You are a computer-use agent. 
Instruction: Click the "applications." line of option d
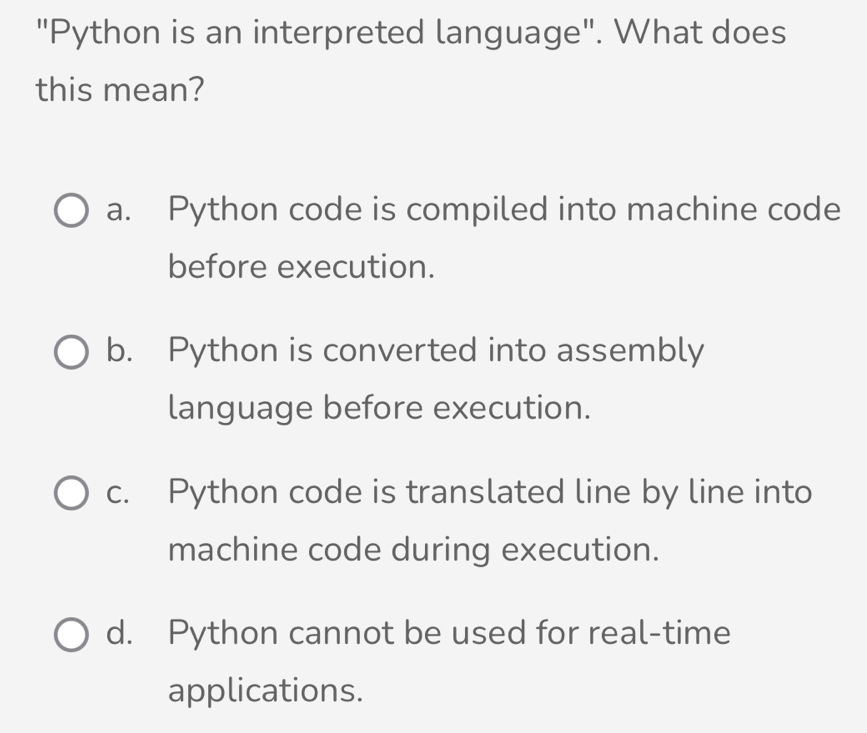[x=266, y=690]
